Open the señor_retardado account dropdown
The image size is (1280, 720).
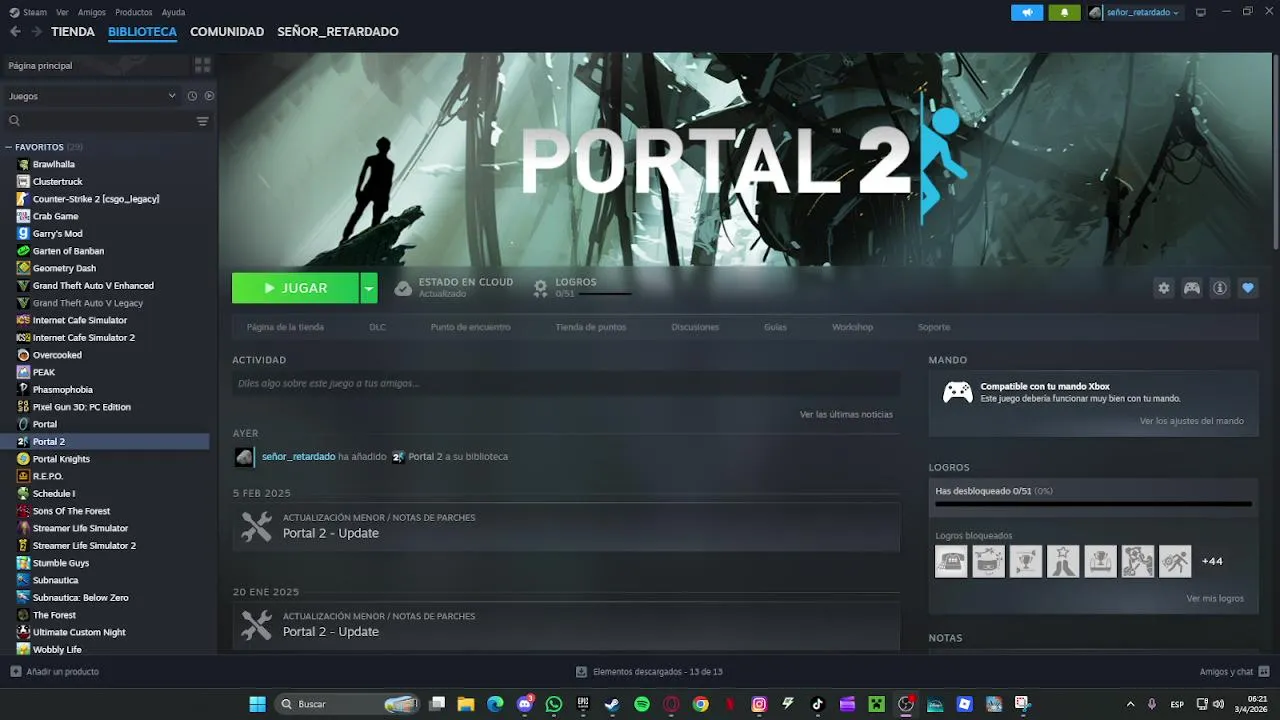click(1135, 12)
